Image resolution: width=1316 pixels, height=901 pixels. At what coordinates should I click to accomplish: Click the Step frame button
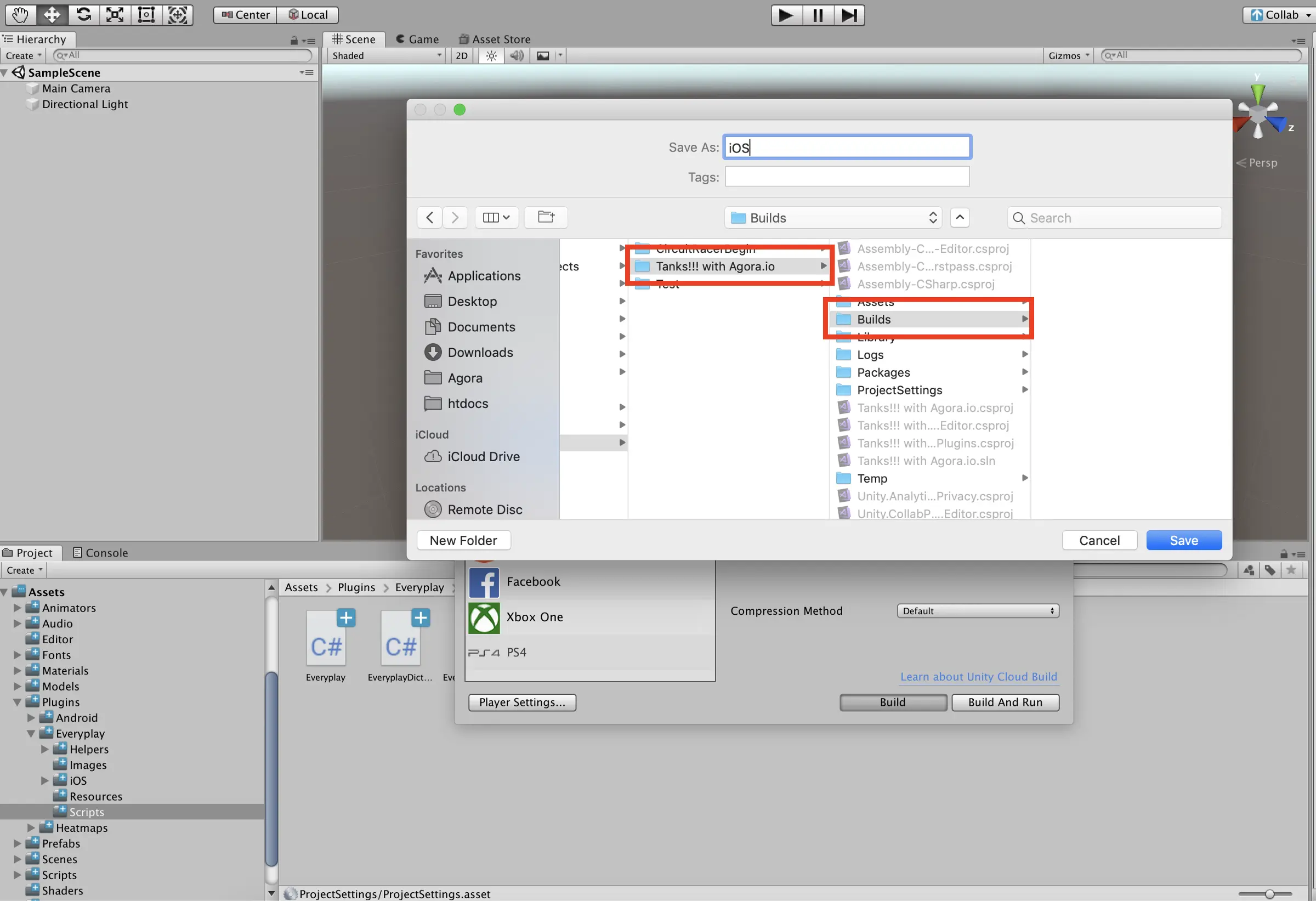[849, 15]
